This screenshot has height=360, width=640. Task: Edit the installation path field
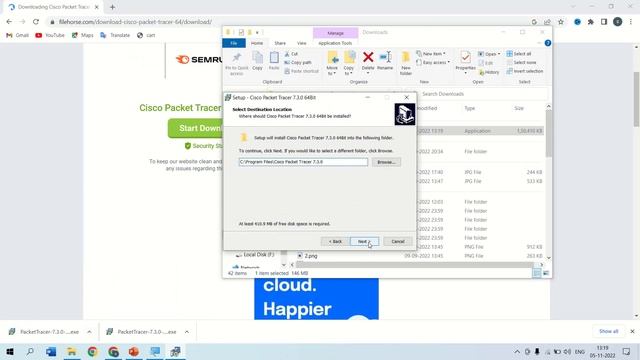[x=303, y=162]
